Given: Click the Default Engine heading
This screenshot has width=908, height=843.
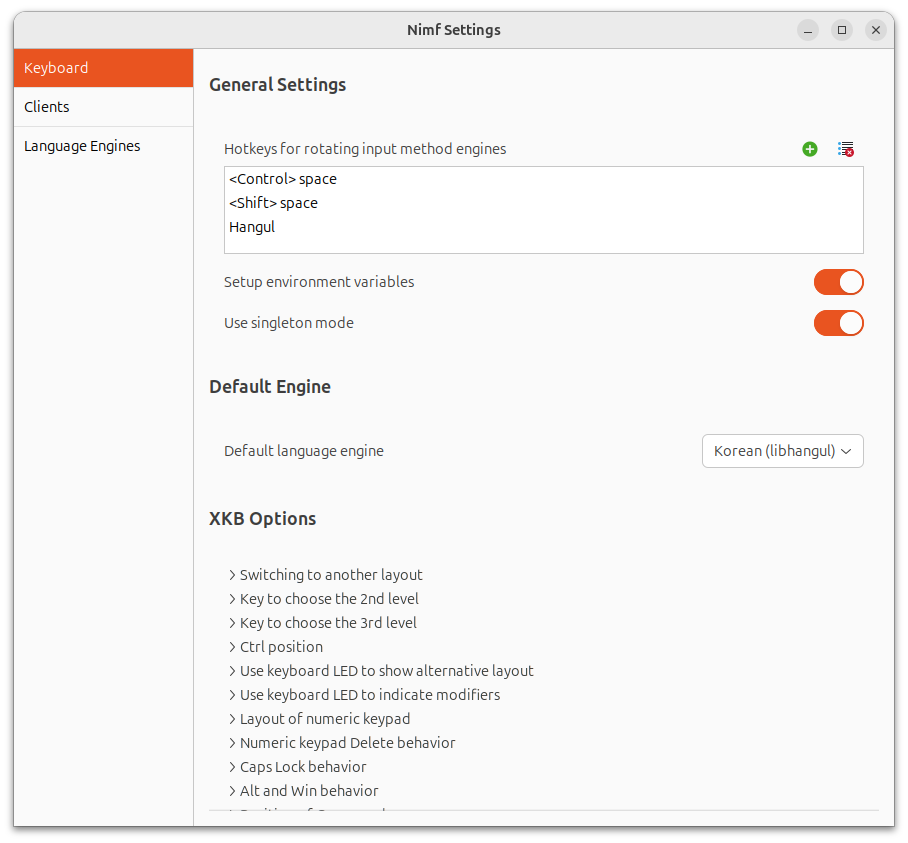Looking at the screenshot, I should click(270, 387).
